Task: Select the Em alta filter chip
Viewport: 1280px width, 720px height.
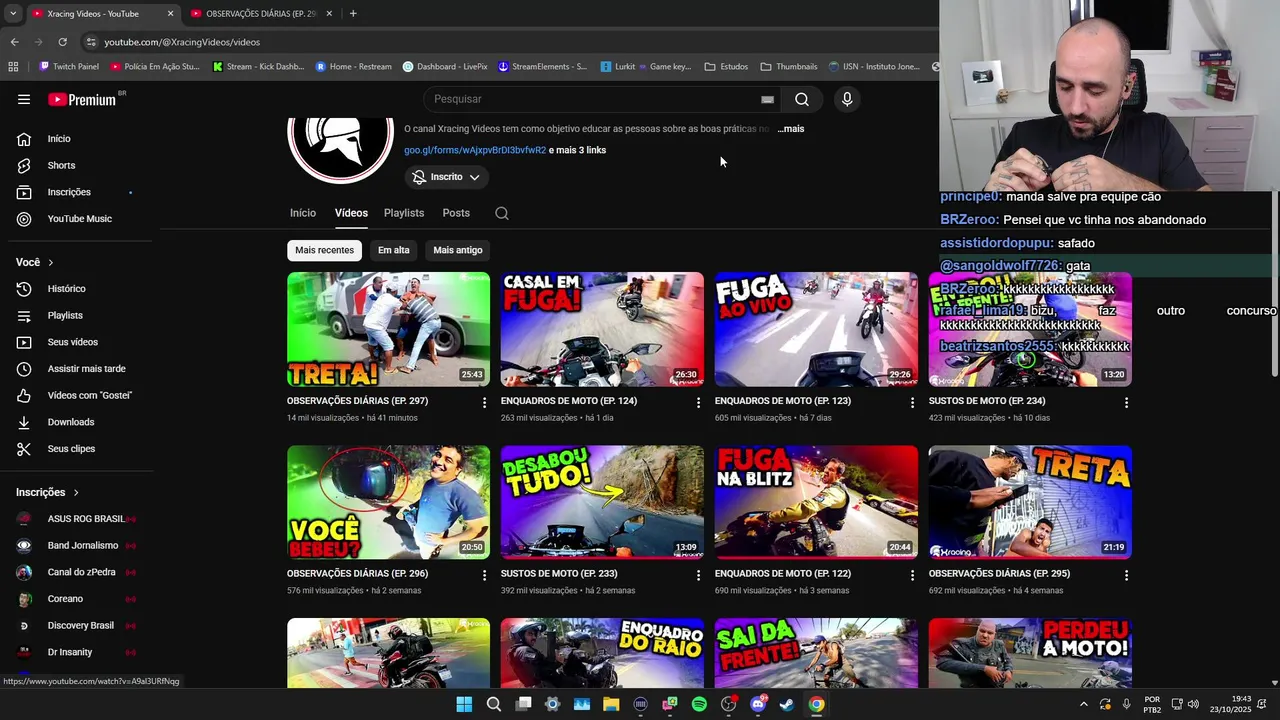Action: tap(394, 250)
